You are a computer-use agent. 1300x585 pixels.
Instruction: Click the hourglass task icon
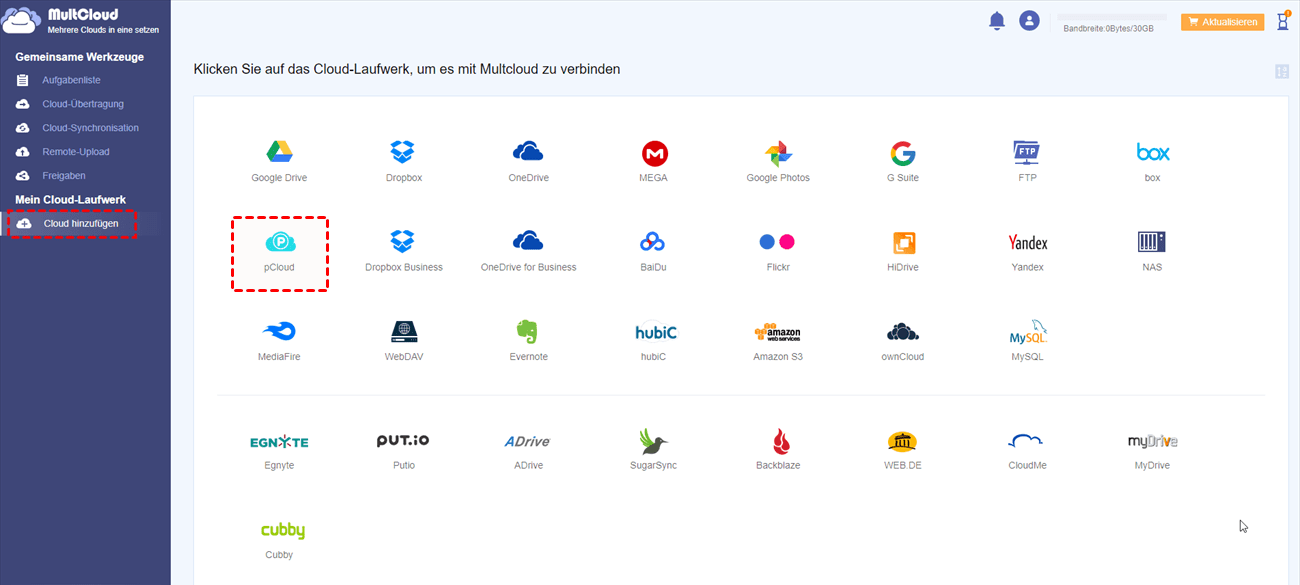[x=1283, y=21]
